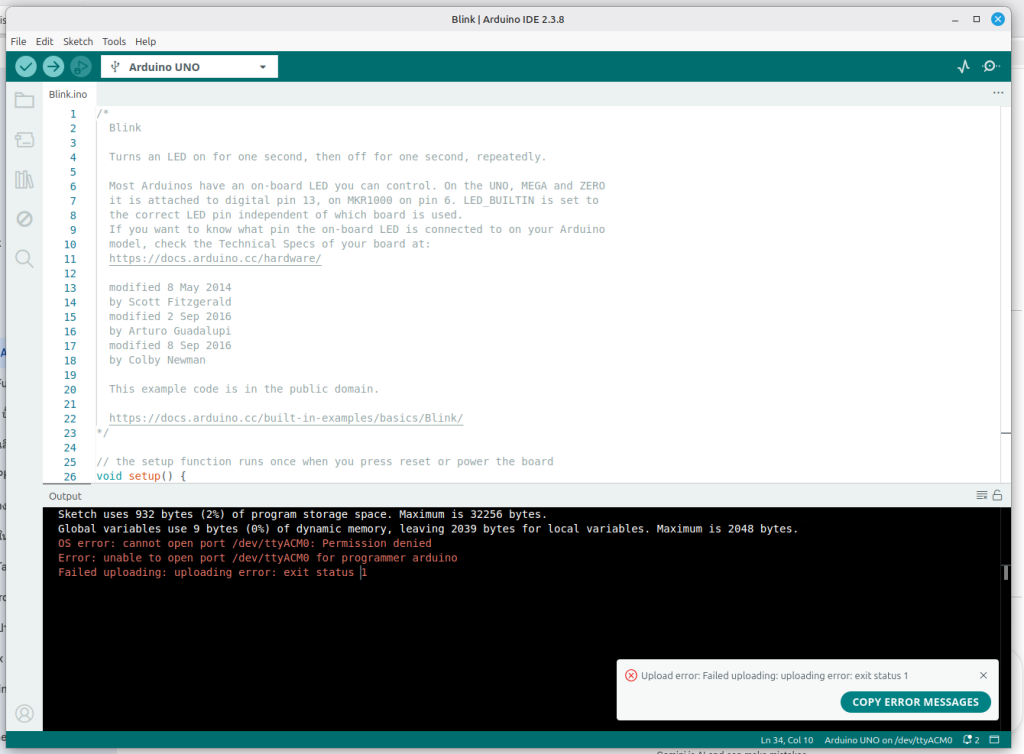
Task: Dismiss the upload error notification
Action: 984,676
